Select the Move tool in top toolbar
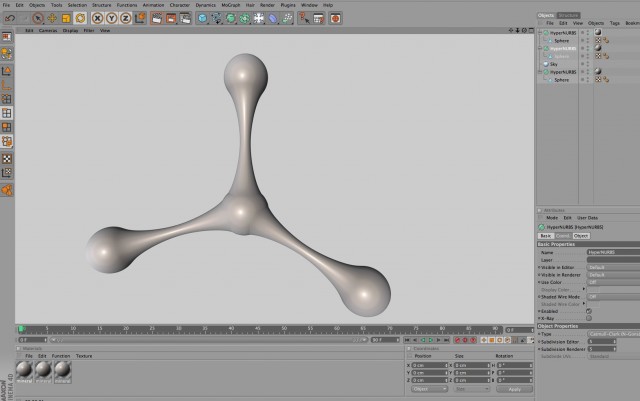Image resolution: width=640 pixels, height=401 pixels. [52, 18]
